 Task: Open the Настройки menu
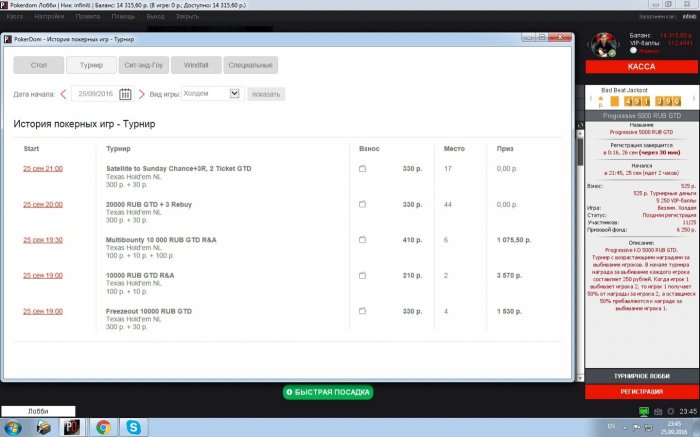tap(49, 17)
